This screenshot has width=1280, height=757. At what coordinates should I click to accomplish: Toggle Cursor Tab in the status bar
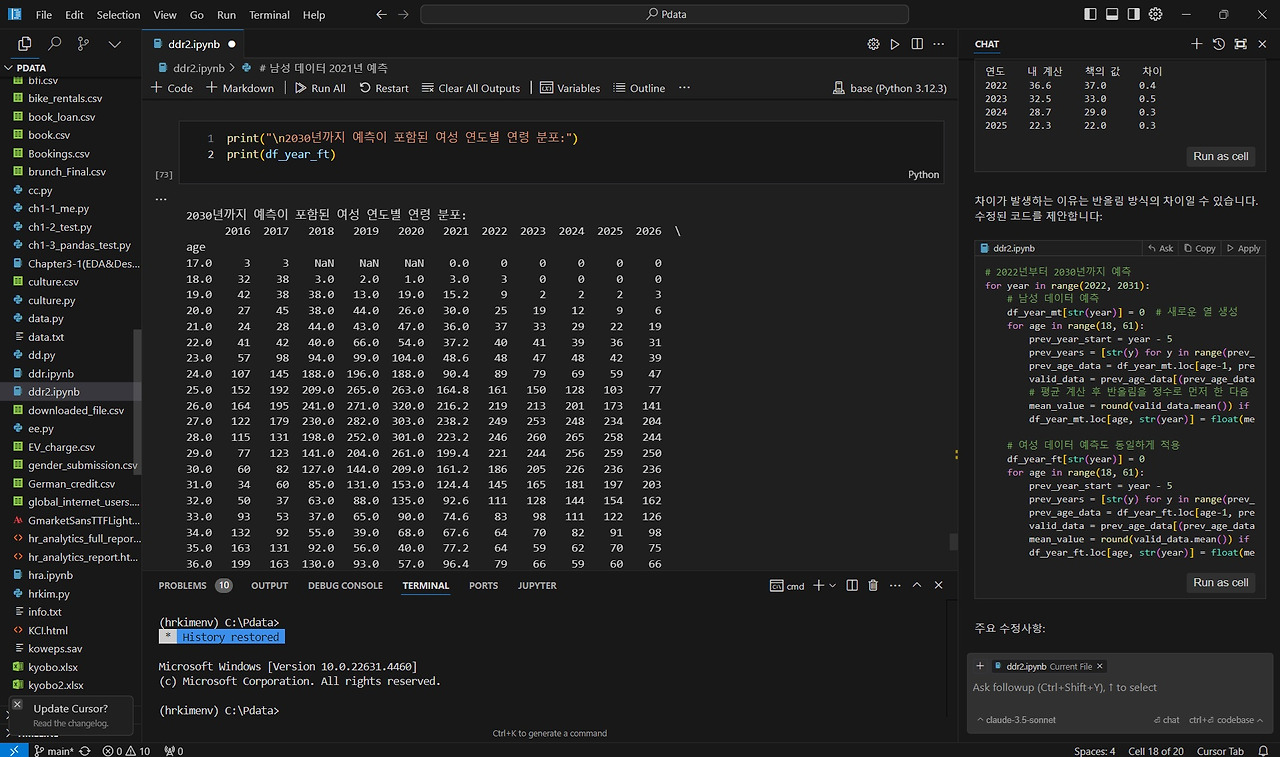pyautogui.click(x=1219, y=751)
